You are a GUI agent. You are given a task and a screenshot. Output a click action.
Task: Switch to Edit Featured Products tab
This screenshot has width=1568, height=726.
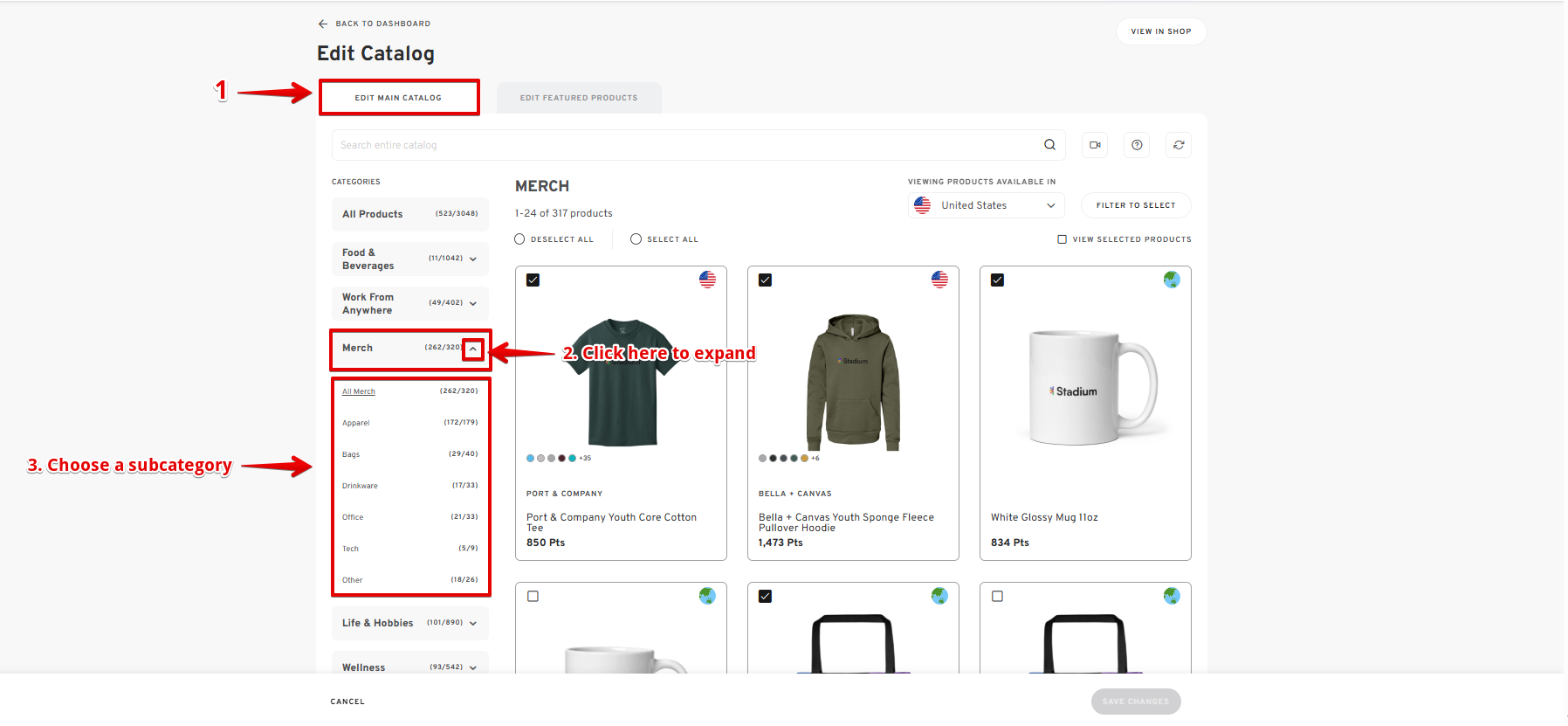click(579, 98)
